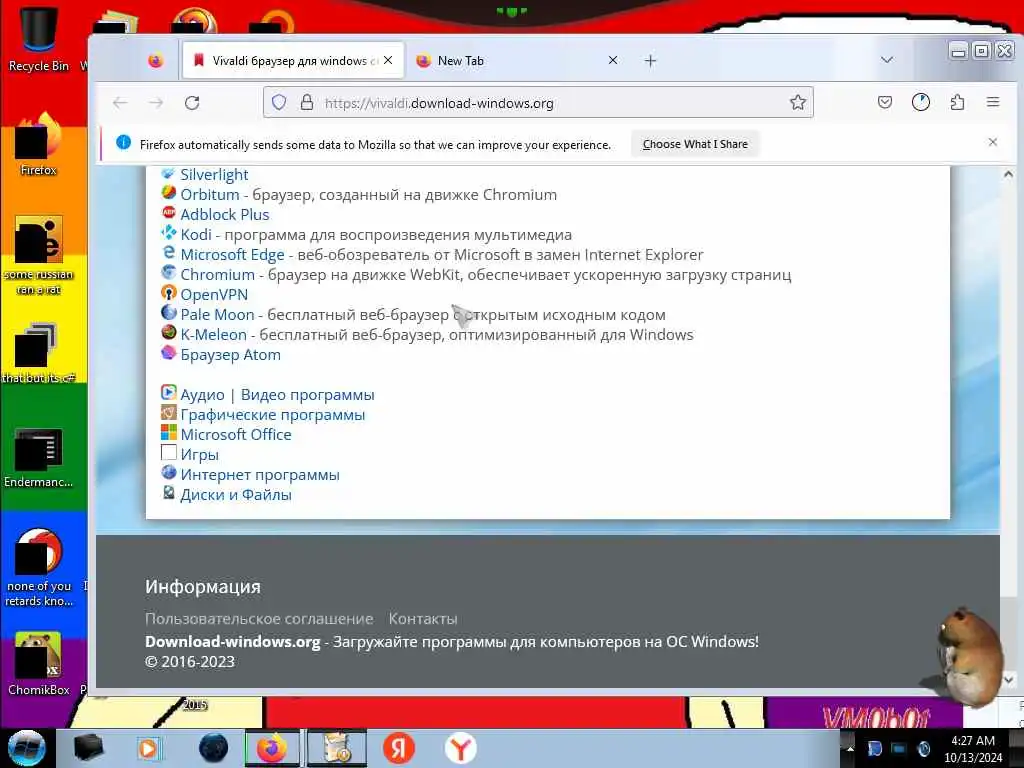1024x768 pixels.
Task: Click the OpenVPN orange icon
Action: pos(168,293)
